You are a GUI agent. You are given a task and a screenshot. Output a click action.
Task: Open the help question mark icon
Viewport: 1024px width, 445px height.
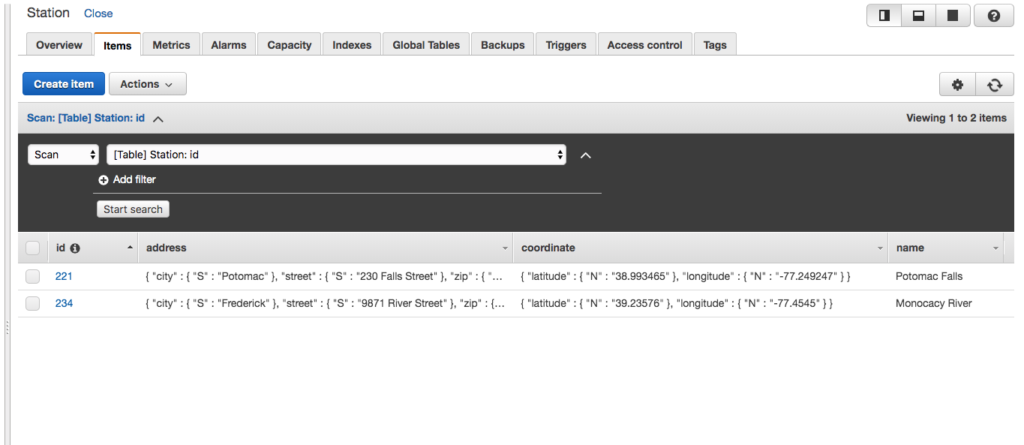coord(994,16)
